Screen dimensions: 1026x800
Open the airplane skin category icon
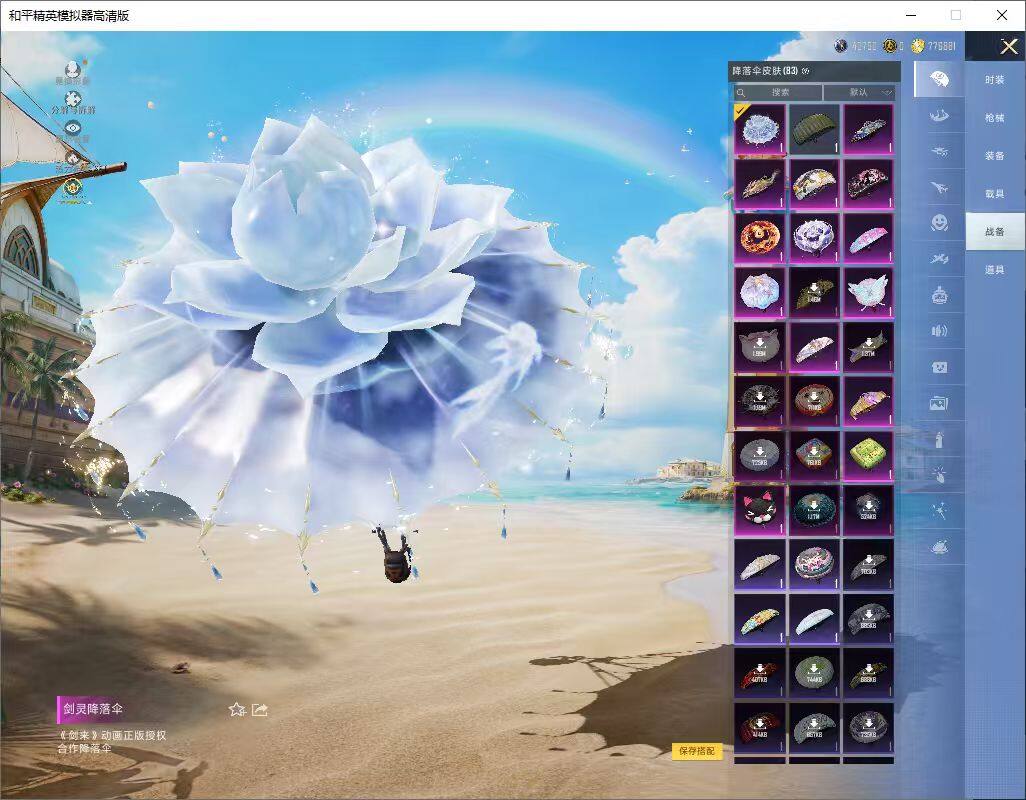[x=939, y=188]
